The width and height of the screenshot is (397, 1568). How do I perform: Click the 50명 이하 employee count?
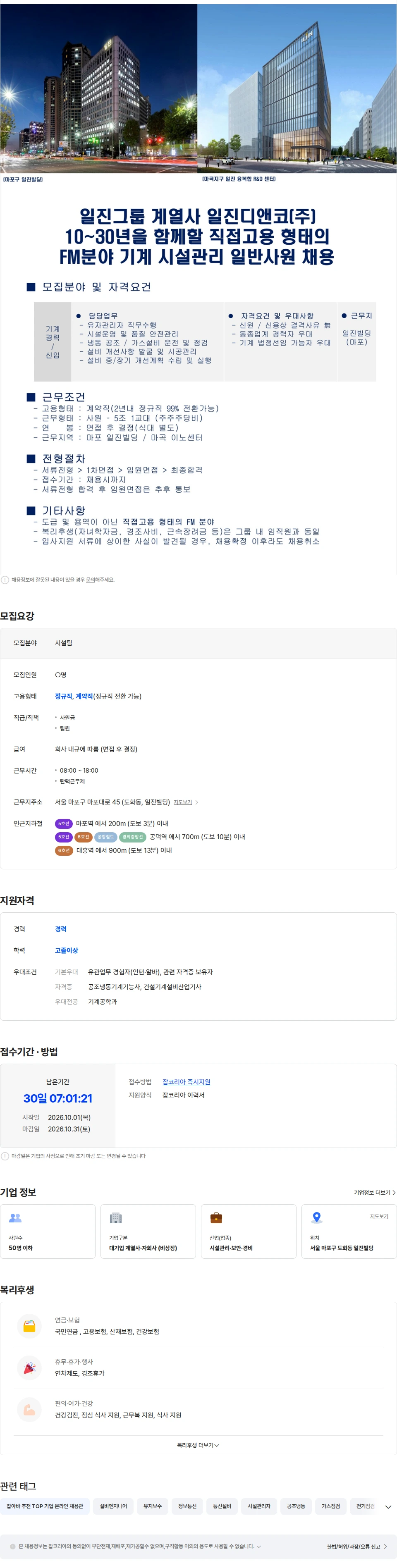click(21, 1248)
